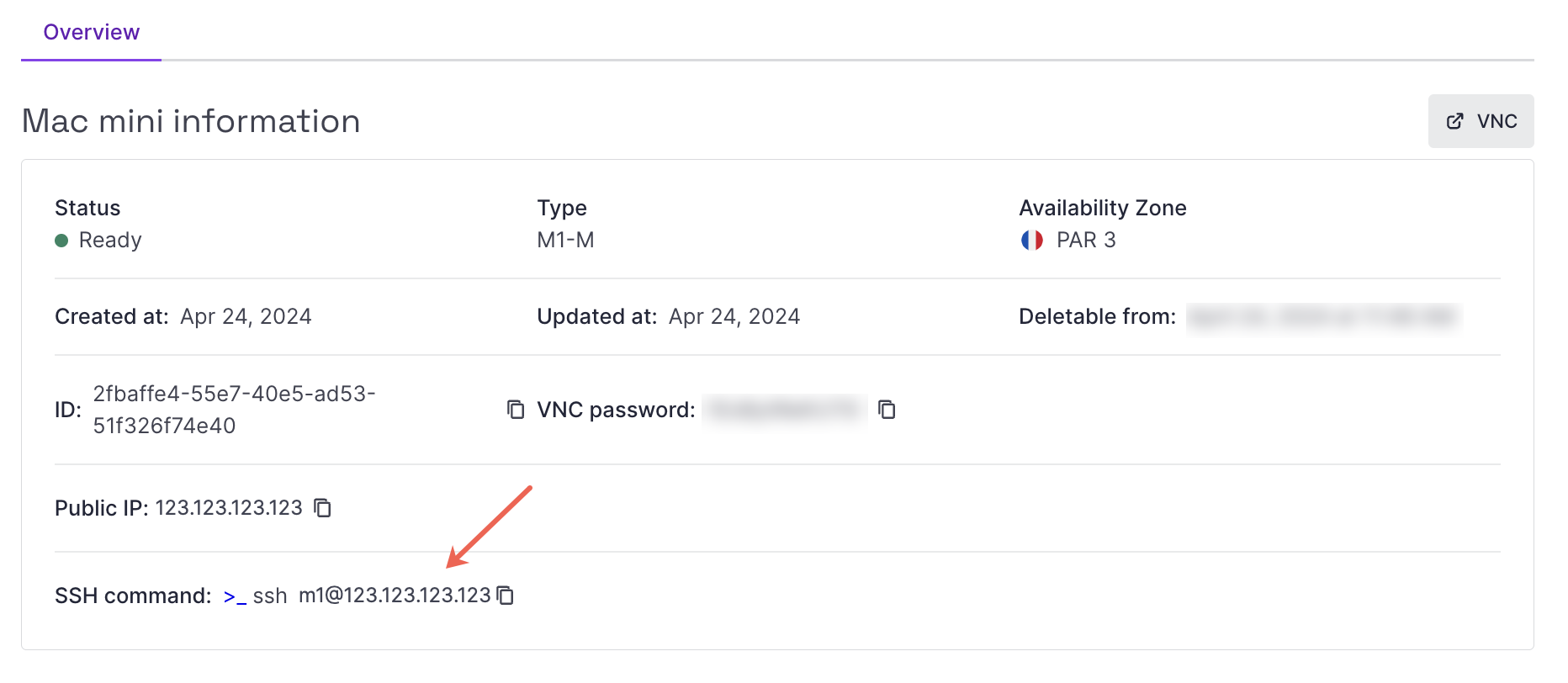Select the SSH command text

(x=373, y=596)
